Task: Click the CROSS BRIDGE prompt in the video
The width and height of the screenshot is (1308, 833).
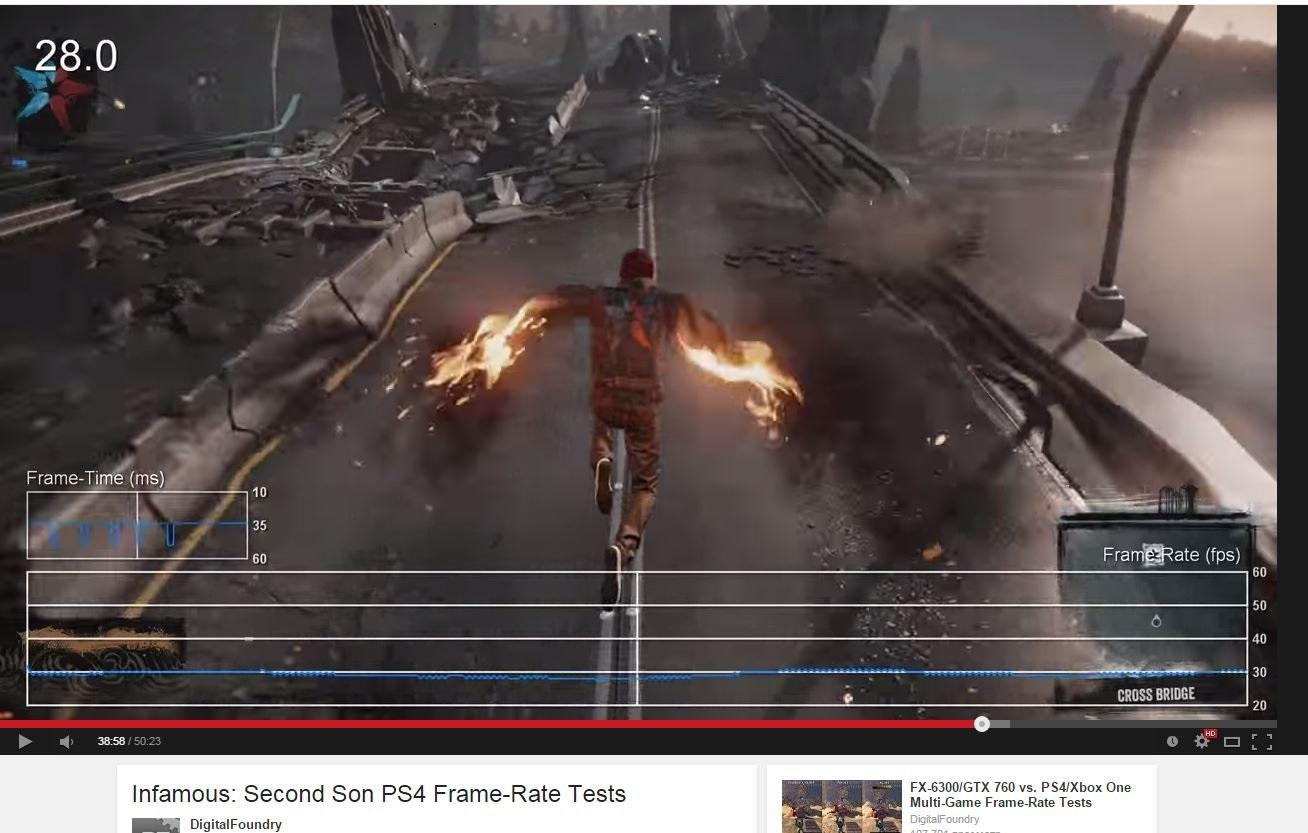Action: click(1155, 694)
